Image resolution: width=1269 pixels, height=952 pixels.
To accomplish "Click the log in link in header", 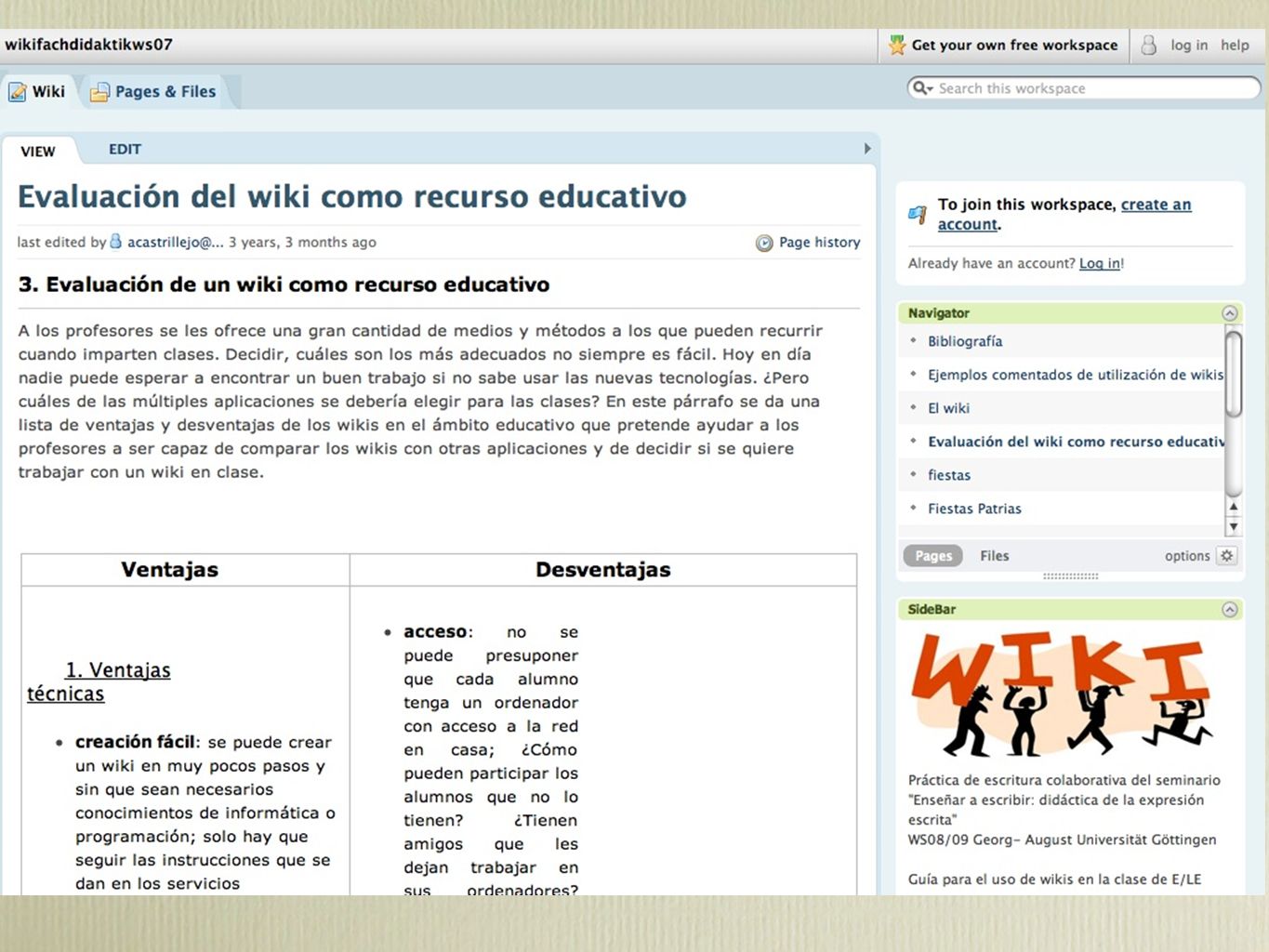I will point(1189,45).
